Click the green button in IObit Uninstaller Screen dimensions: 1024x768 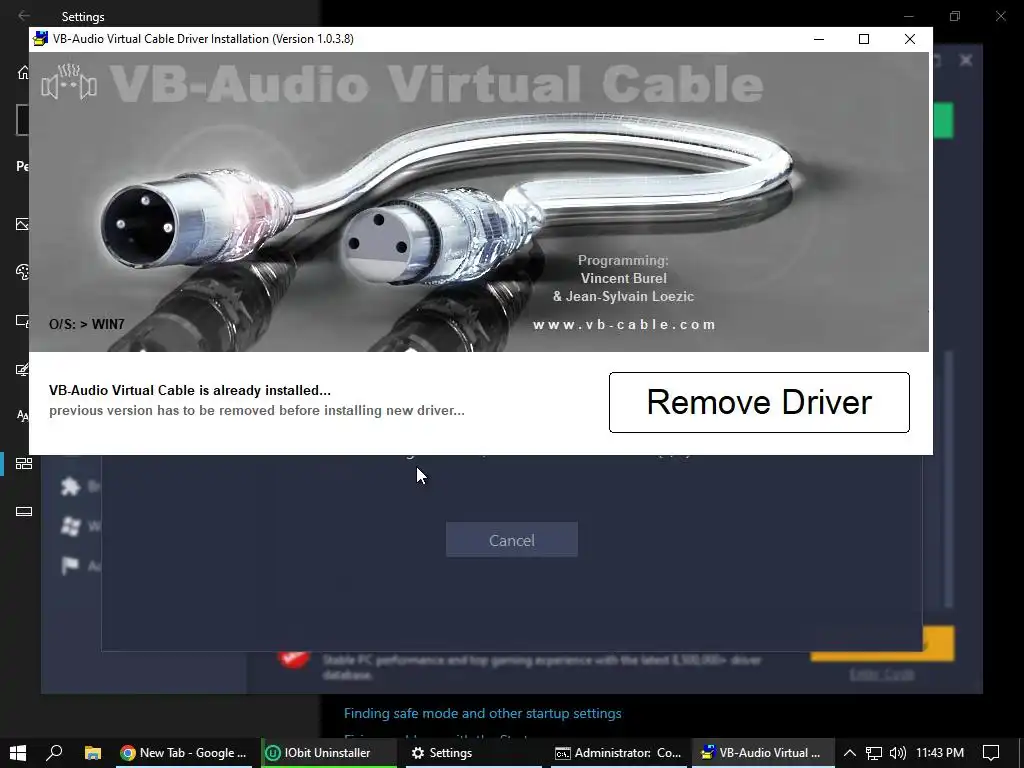(x=944, y=120)
